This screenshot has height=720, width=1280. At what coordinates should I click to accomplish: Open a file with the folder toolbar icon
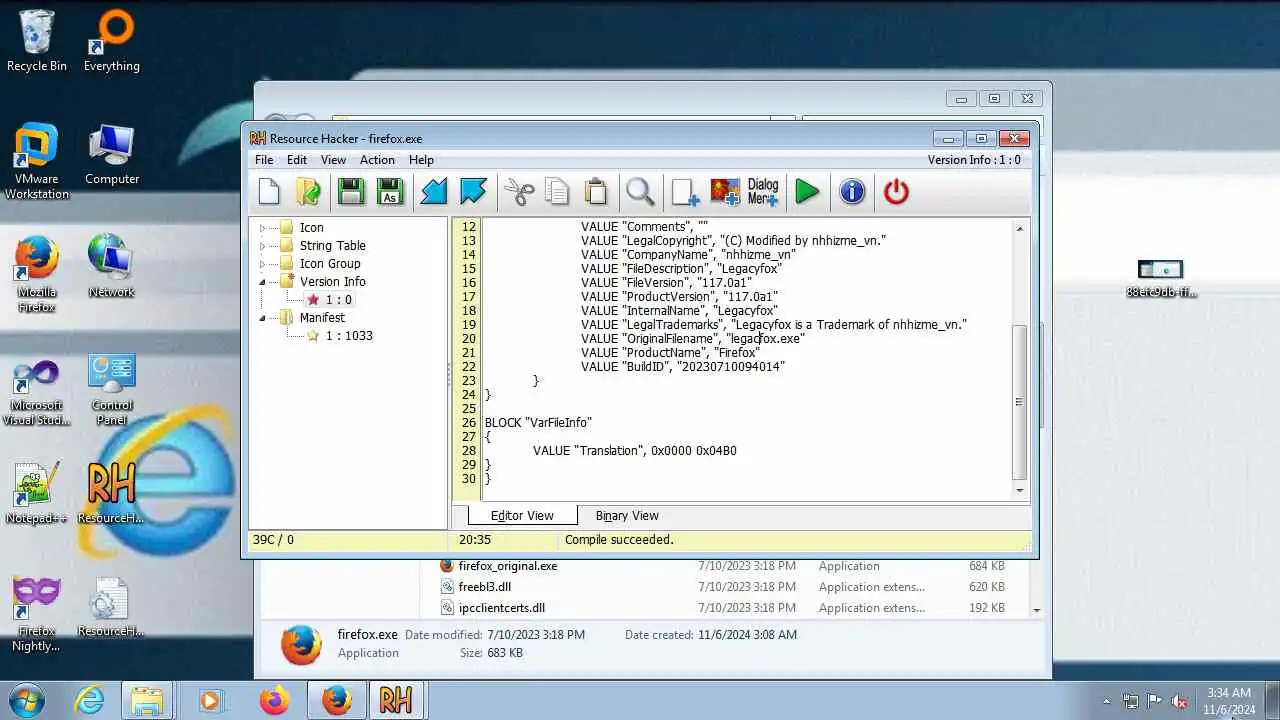[x=309, y=191]
